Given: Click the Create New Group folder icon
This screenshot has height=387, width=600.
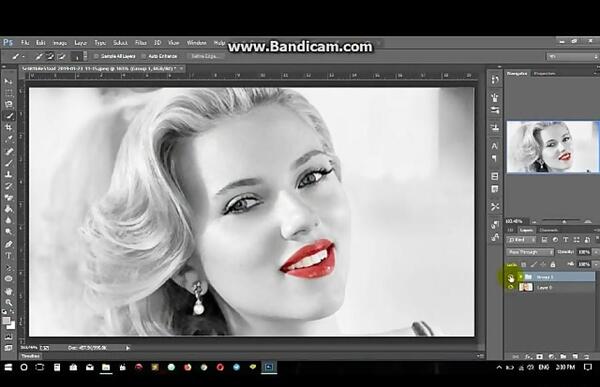Looking at the screenshot, I should pos(563,356).
